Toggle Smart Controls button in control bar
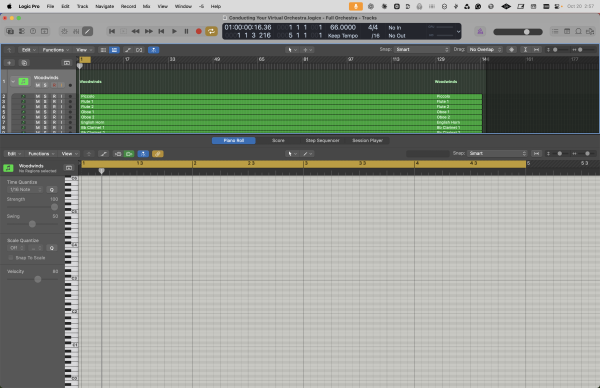 (x=64, y=31)
